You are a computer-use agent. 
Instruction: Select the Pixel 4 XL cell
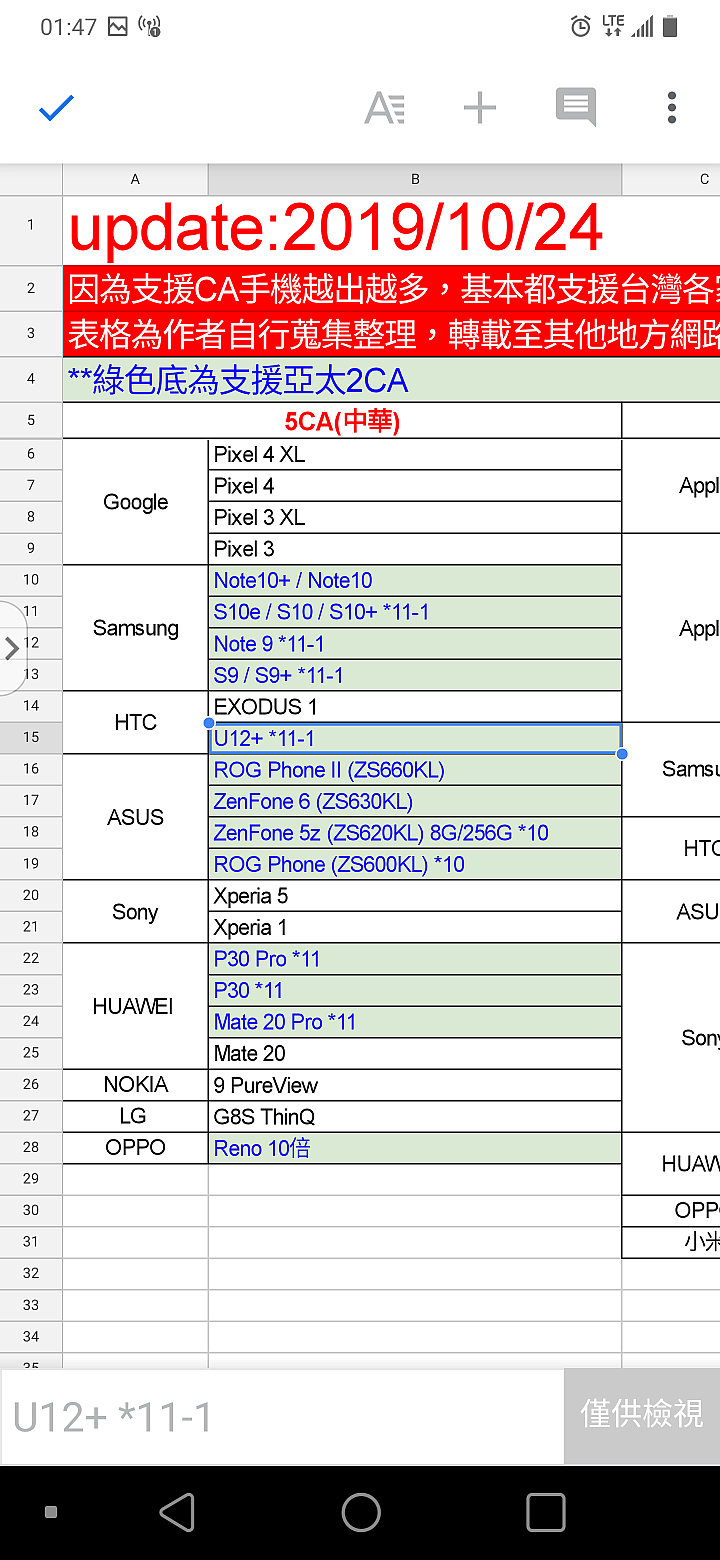[415, 455]
